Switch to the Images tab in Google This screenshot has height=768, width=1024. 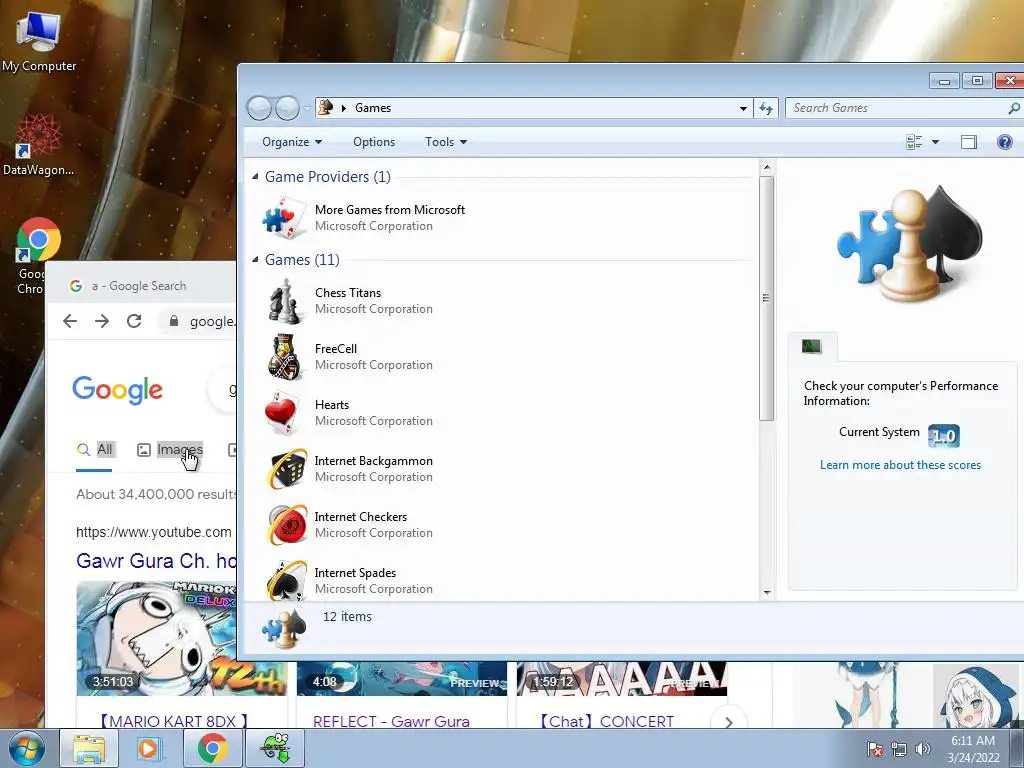click(x=170, y=449)
